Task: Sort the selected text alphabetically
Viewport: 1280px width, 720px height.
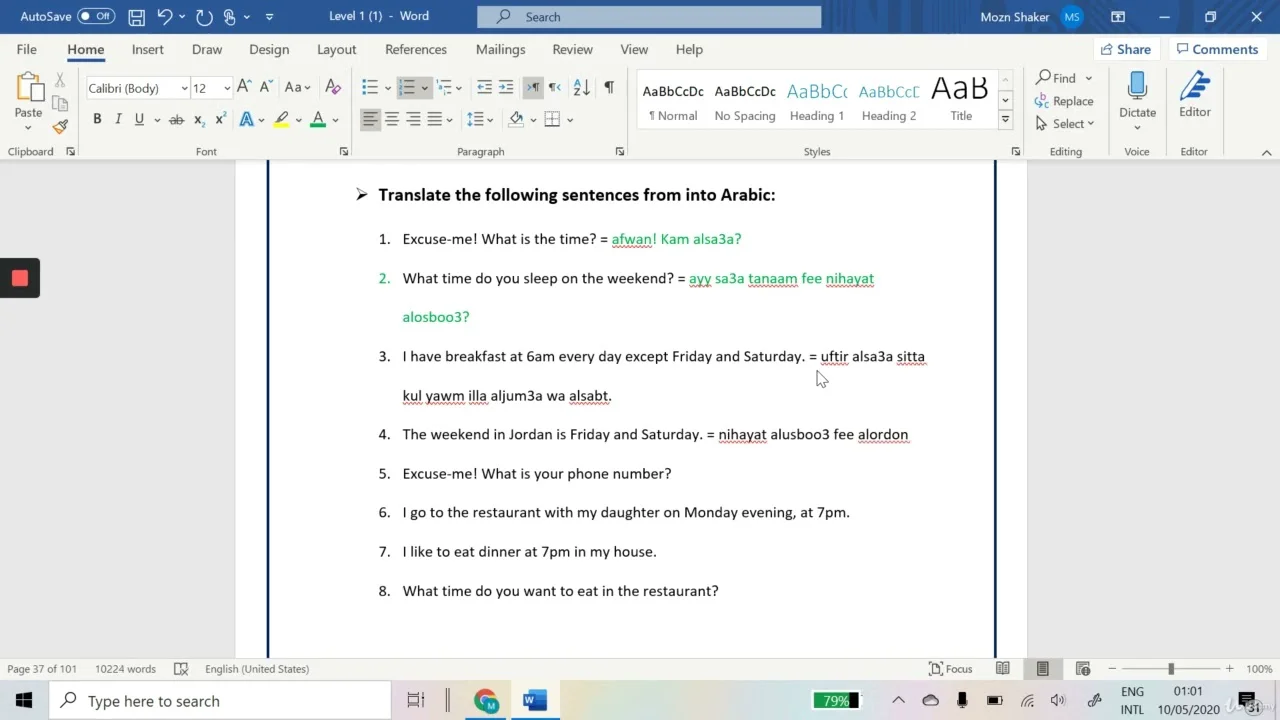Action: click(581, 88)
